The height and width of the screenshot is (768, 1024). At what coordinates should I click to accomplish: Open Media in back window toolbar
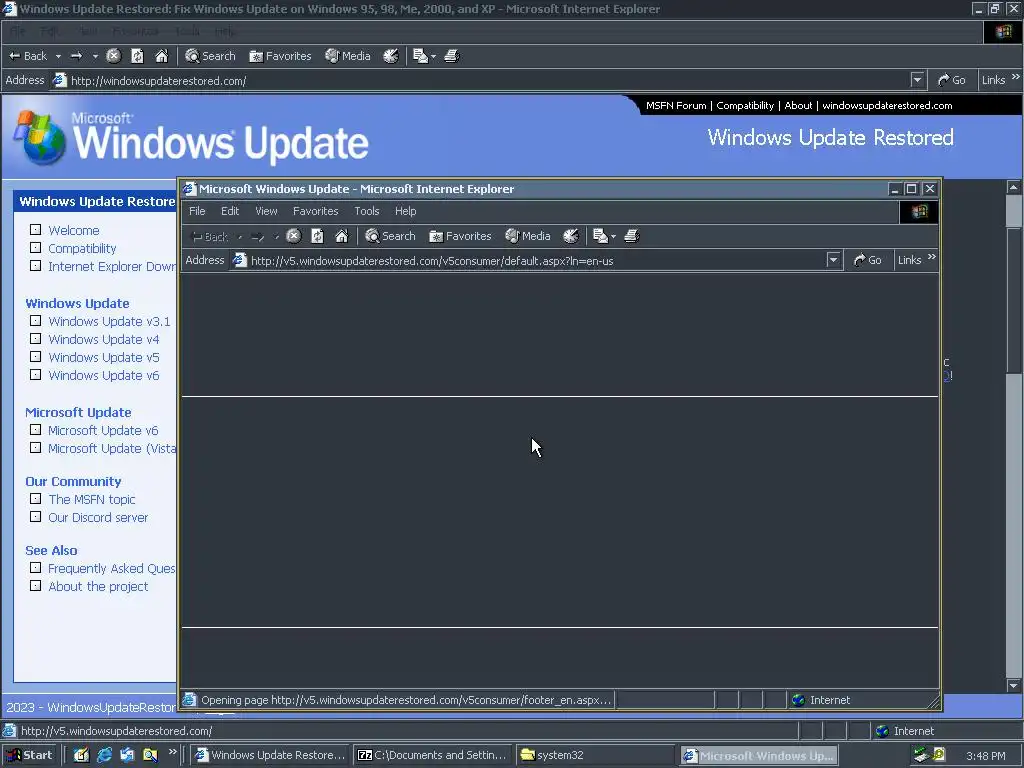(348, 56)
